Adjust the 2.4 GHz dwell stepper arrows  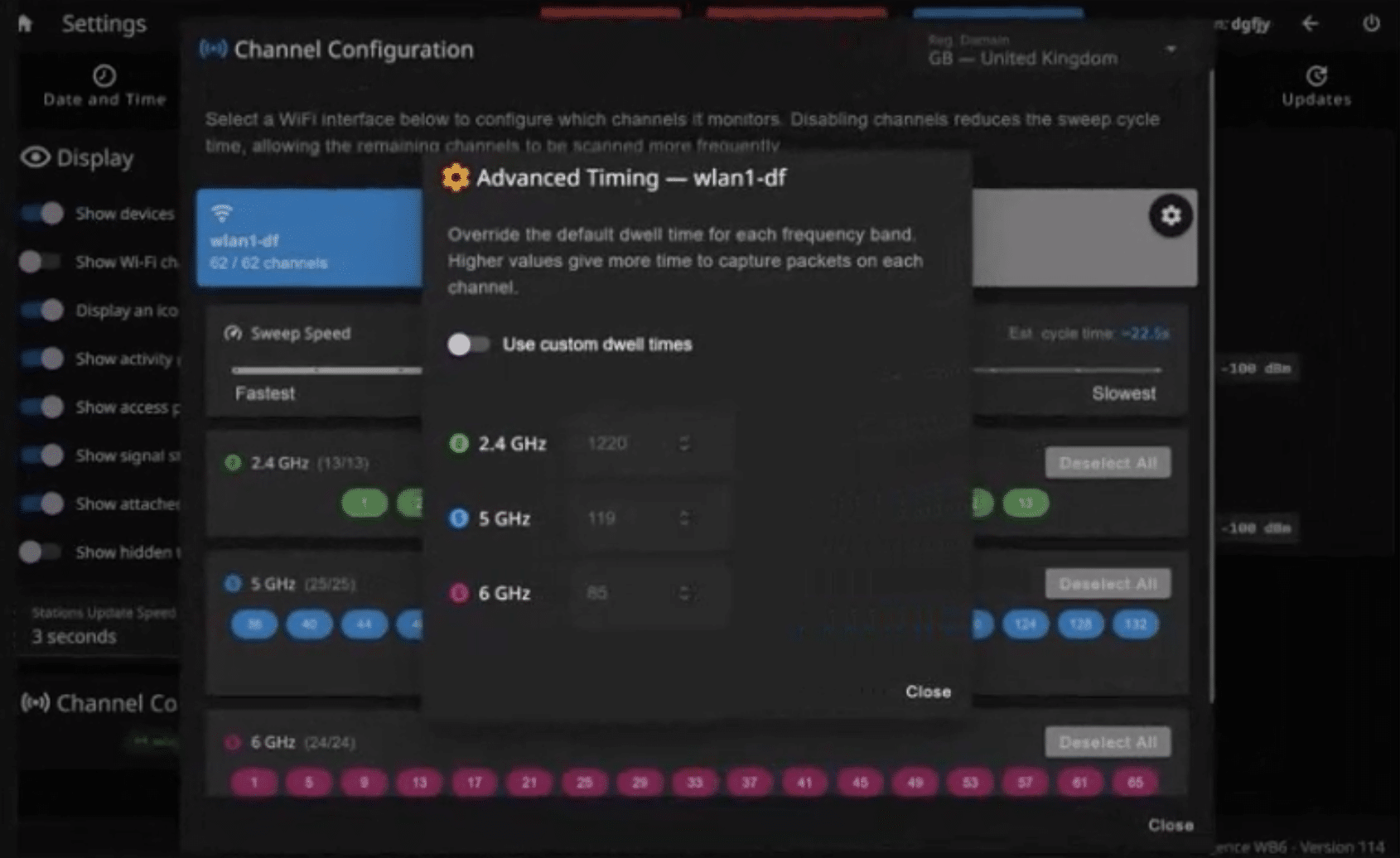click(684, 443)
